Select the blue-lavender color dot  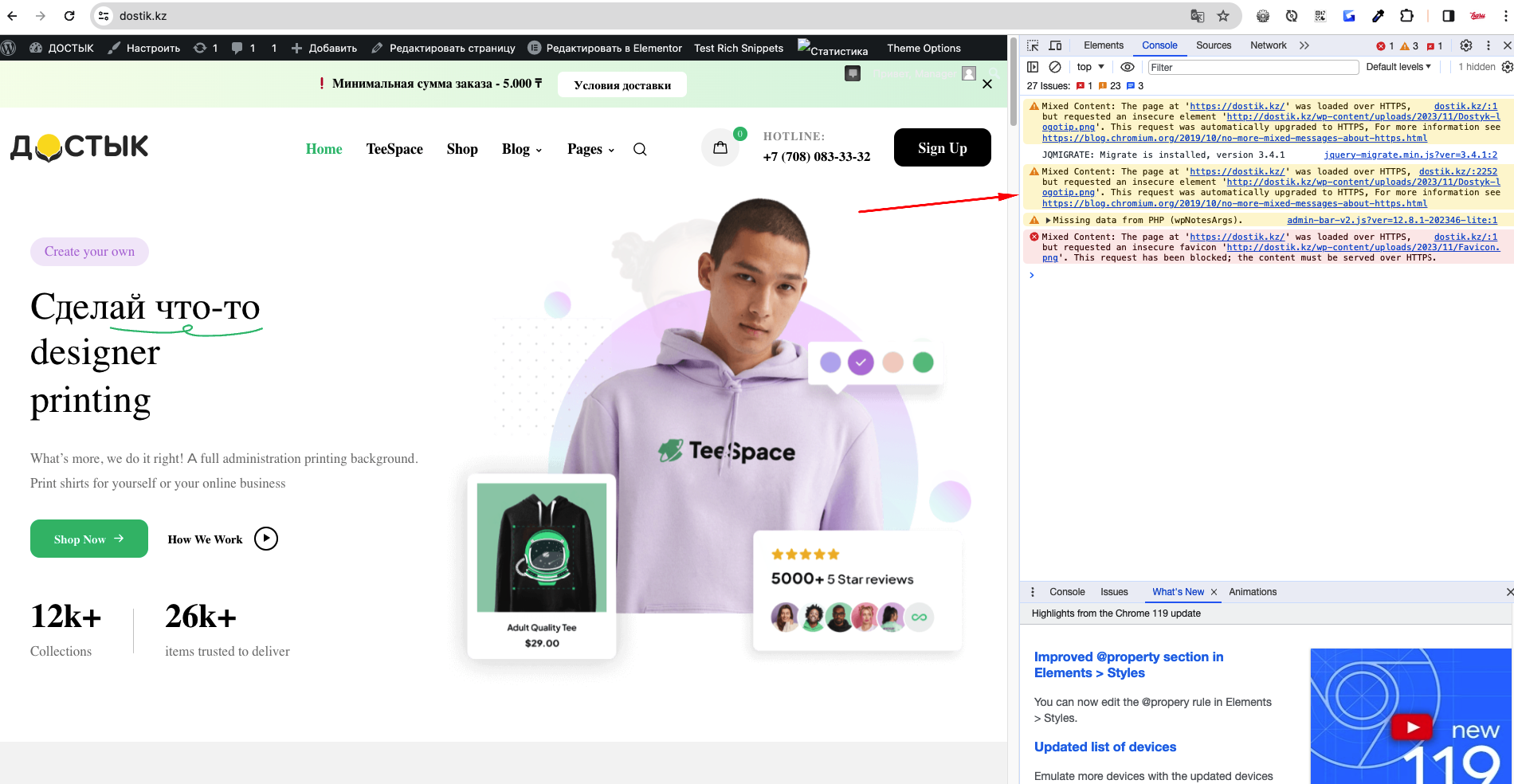830,363
